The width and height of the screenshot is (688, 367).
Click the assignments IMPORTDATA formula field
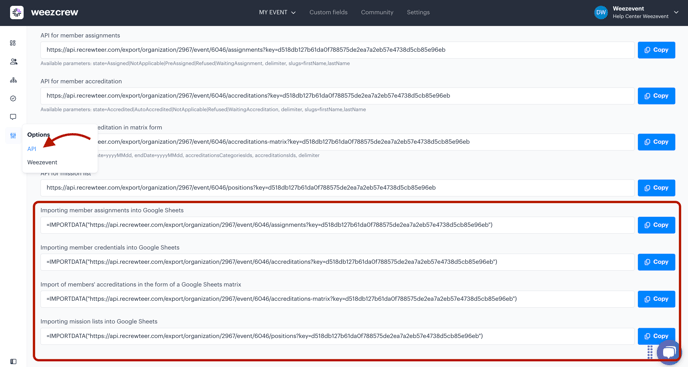click(337, 225)
